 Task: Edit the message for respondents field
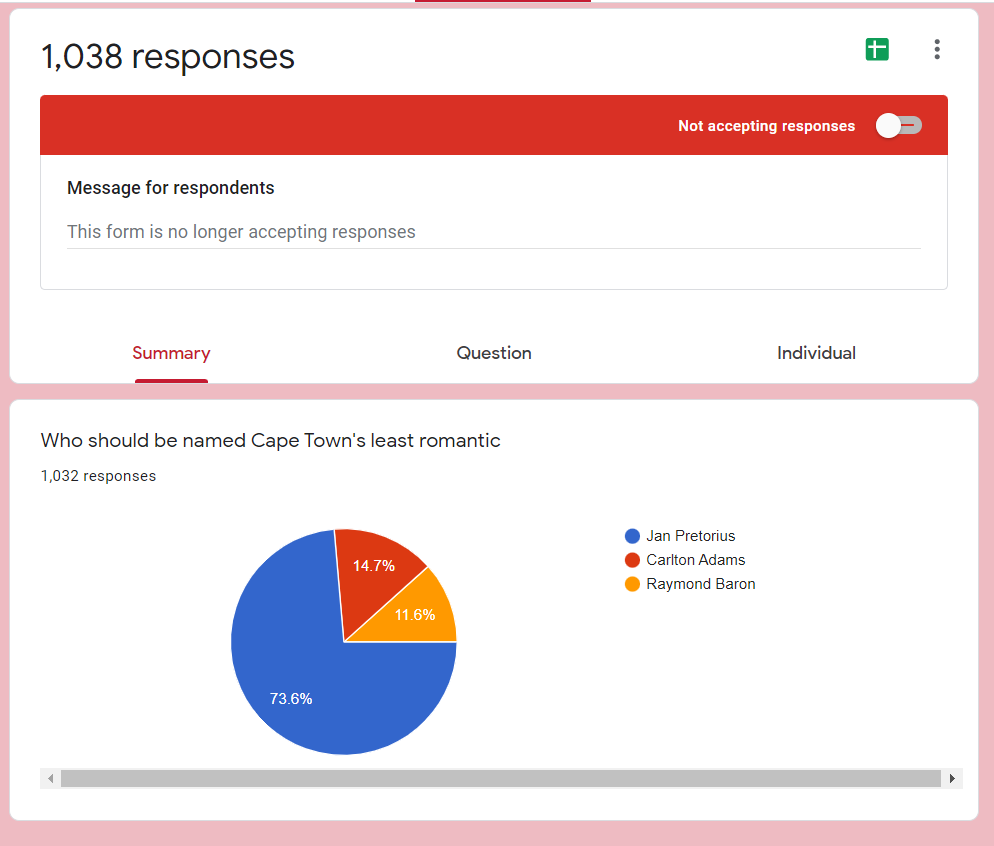pos(493,232)
